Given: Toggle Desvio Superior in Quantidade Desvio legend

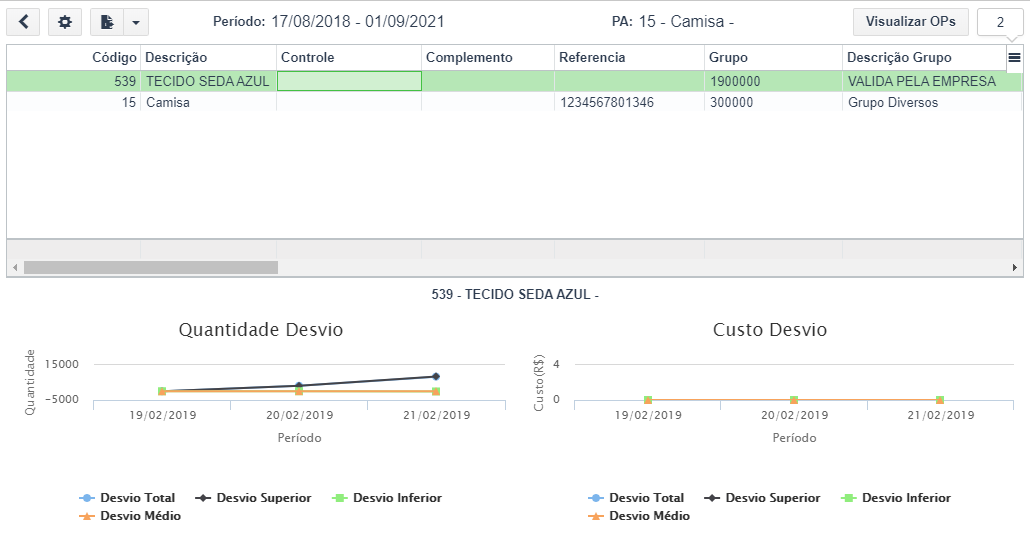Looking at the screenshot, I should click(x=253, y=498).
